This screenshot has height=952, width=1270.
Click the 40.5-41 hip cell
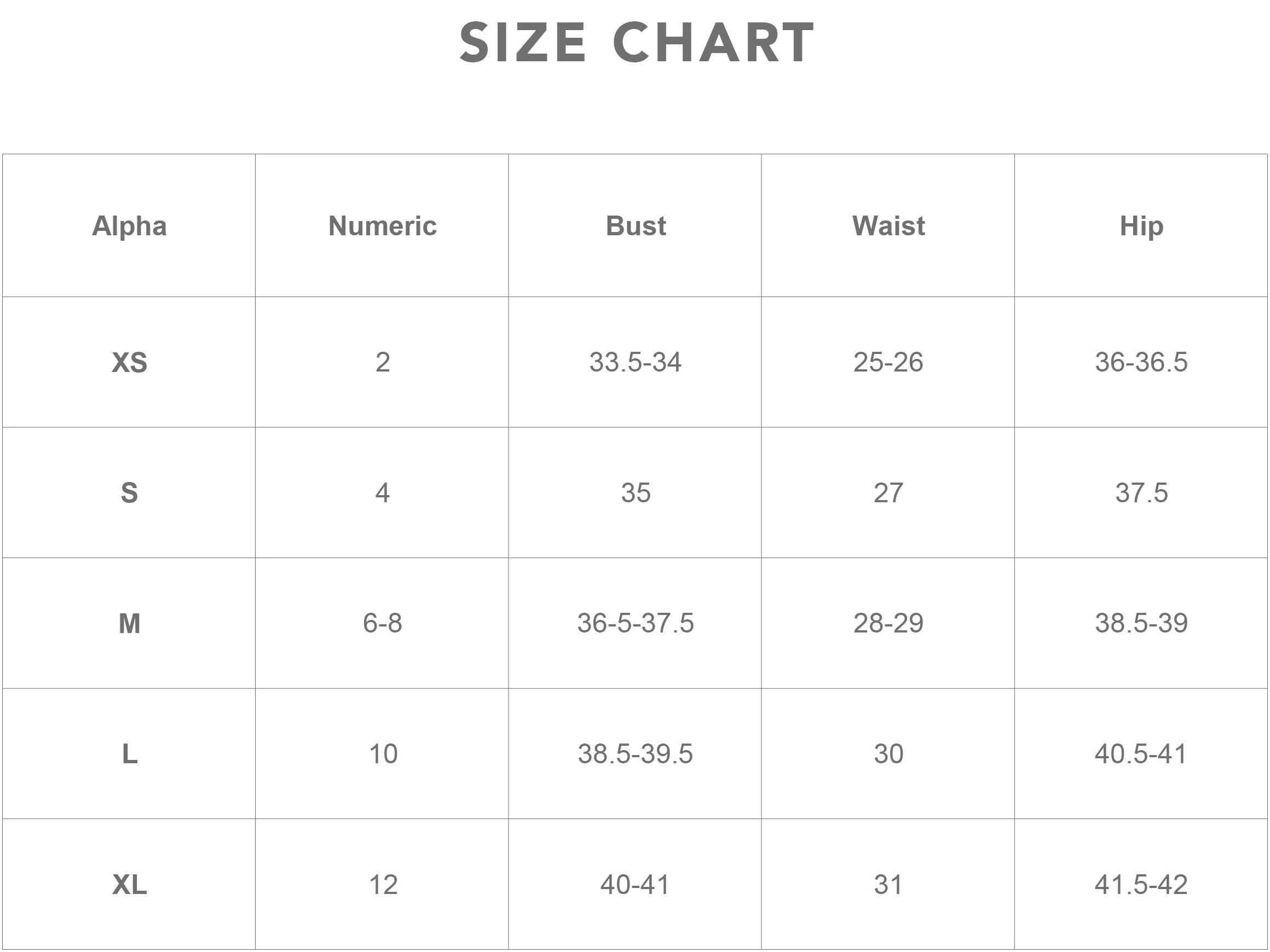coord(1141,754)
